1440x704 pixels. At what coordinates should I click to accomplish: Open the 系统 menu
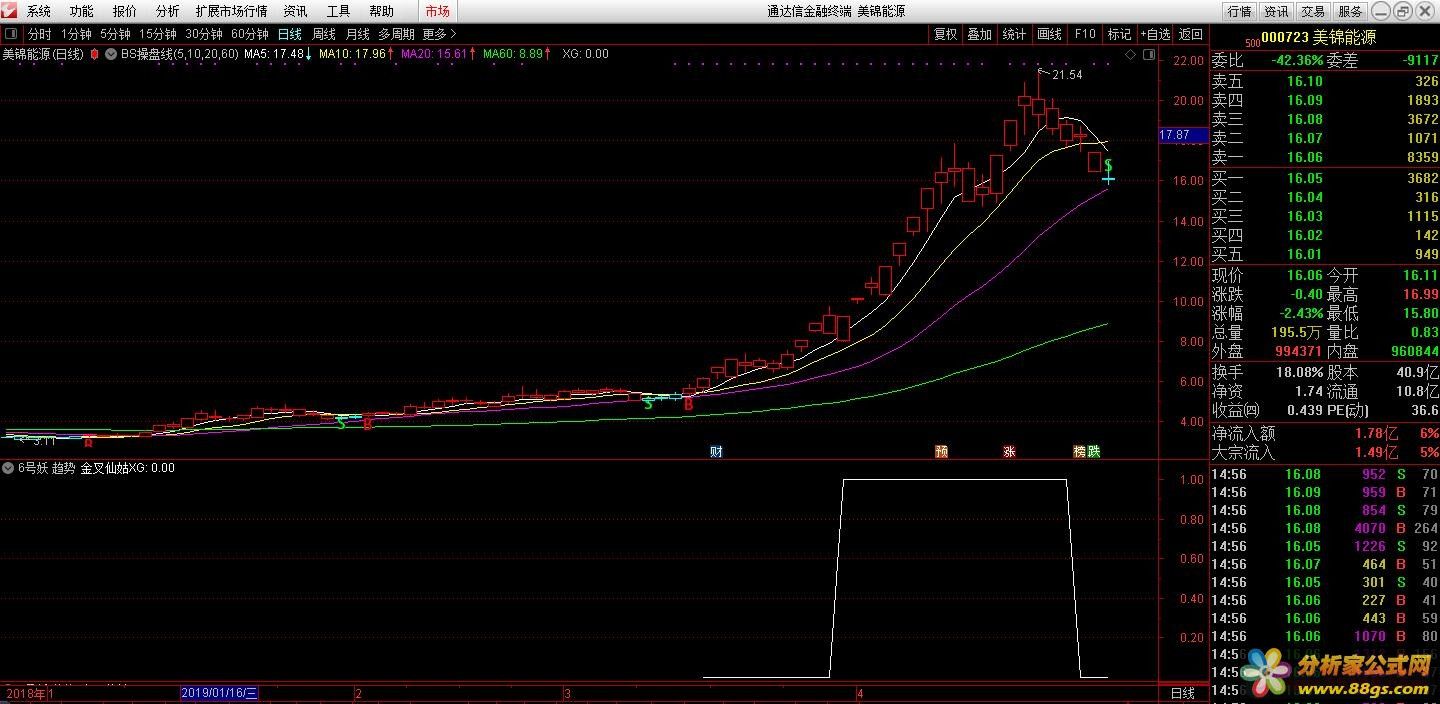coord(39,11)
